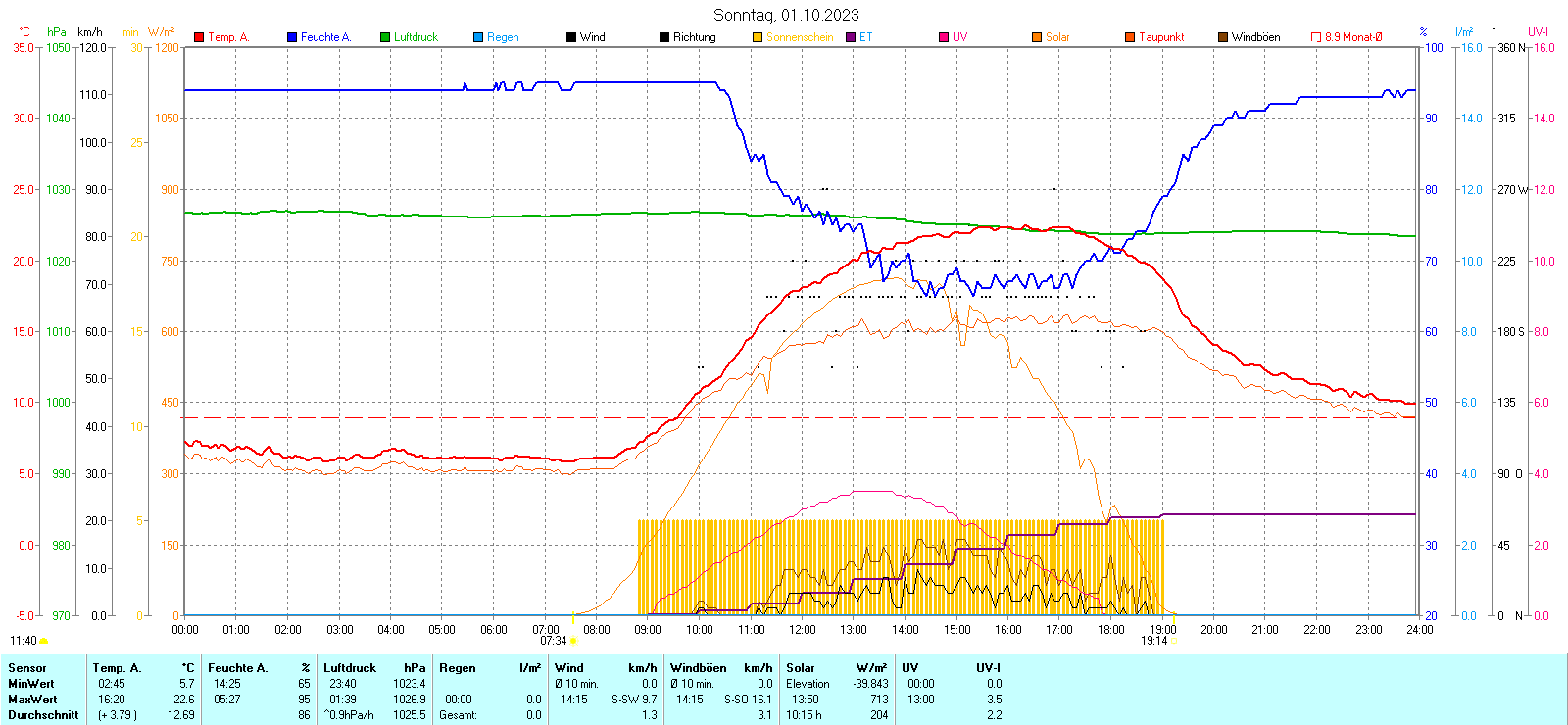Click the minimum temperature value 5.7
This screenshot has width=1568, height=725.
coord(187,684)
